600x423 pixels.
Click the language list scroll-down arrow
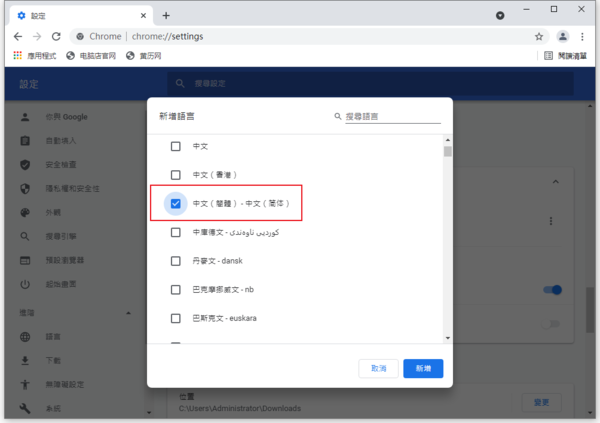pyautogui.click(x=448, y=338)
